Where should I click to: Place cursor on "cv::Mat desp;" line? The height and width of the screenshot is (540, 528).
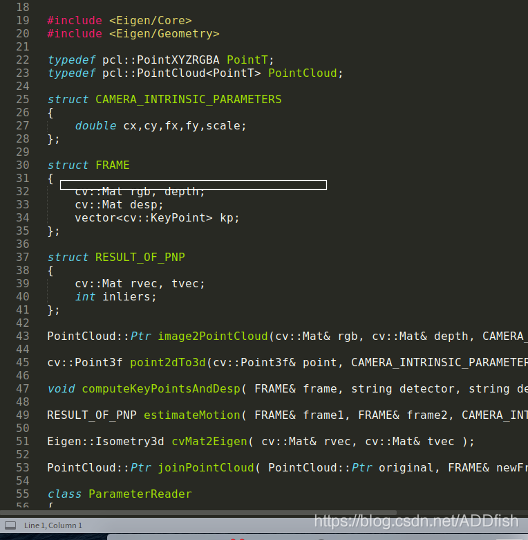[119, 205]
